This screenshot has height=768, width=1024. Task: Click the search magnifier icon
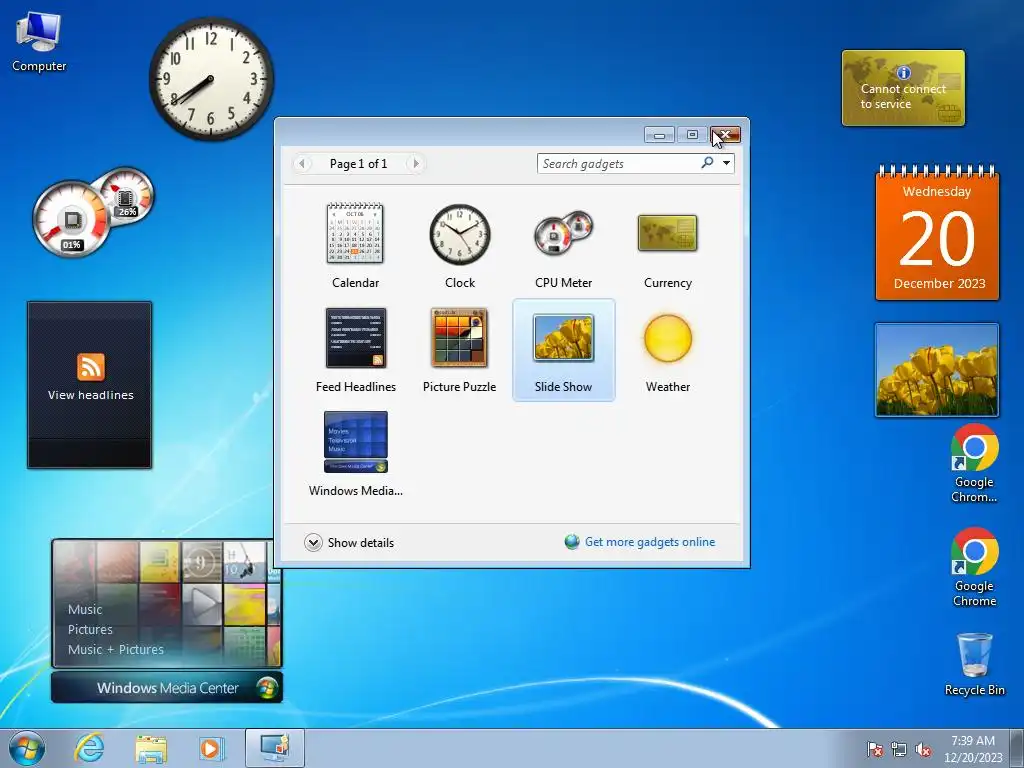pyautogui.click(x=707, y=163)
